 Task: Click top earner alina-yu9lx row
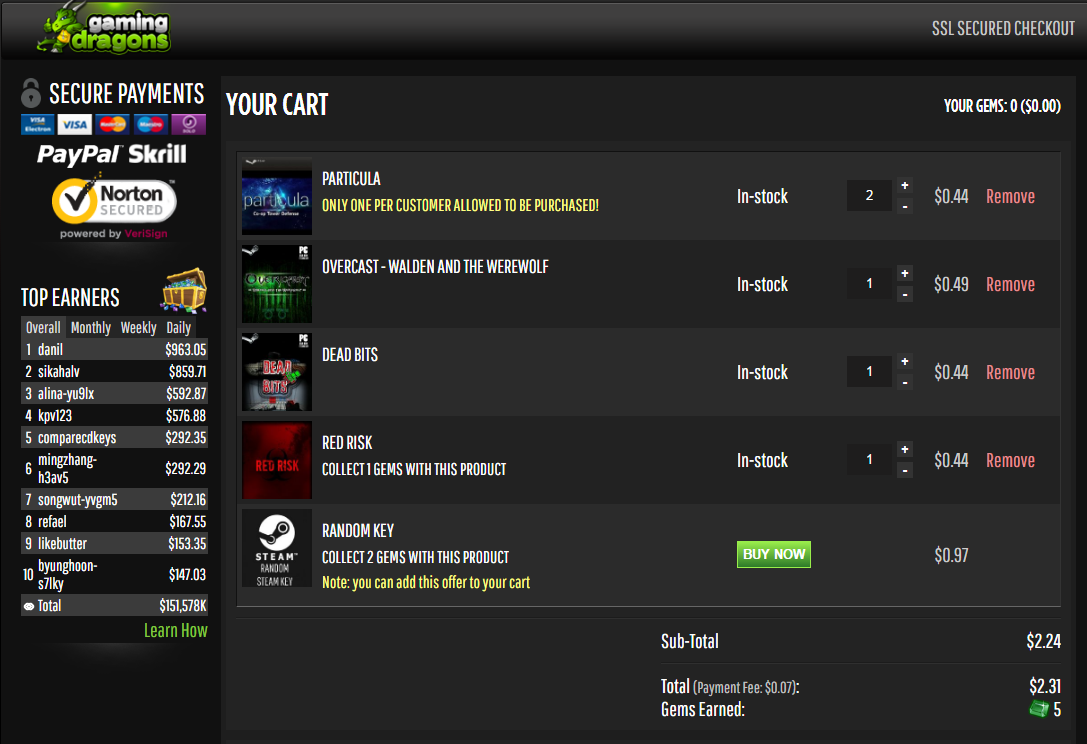(x=114, y=394)
